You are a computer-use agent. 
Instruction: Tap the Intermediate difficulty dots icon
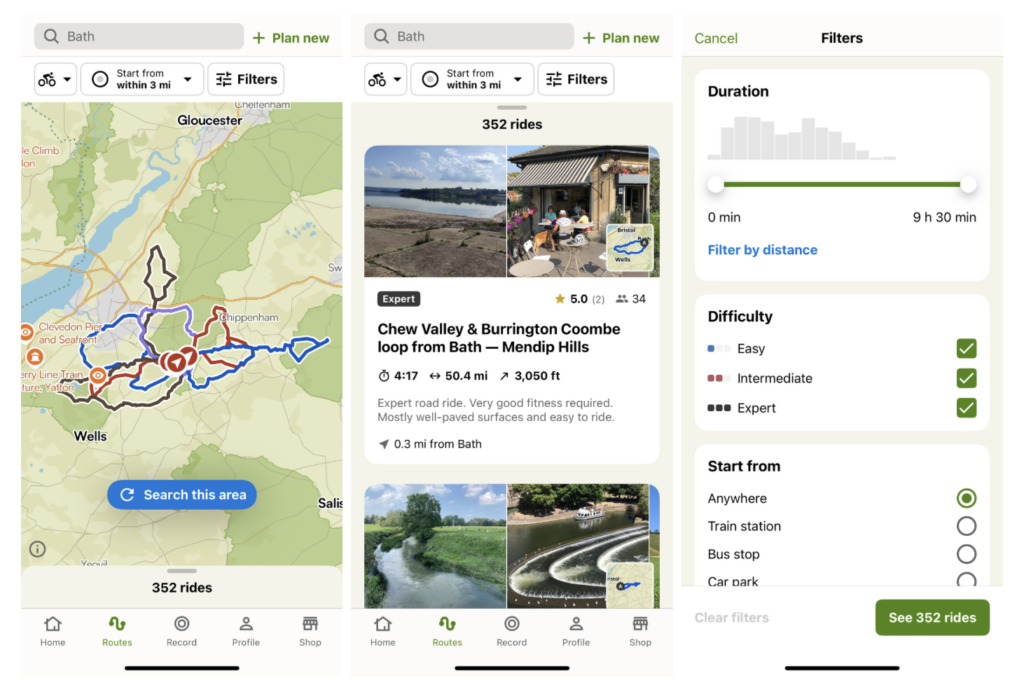(x=719, y=378)
